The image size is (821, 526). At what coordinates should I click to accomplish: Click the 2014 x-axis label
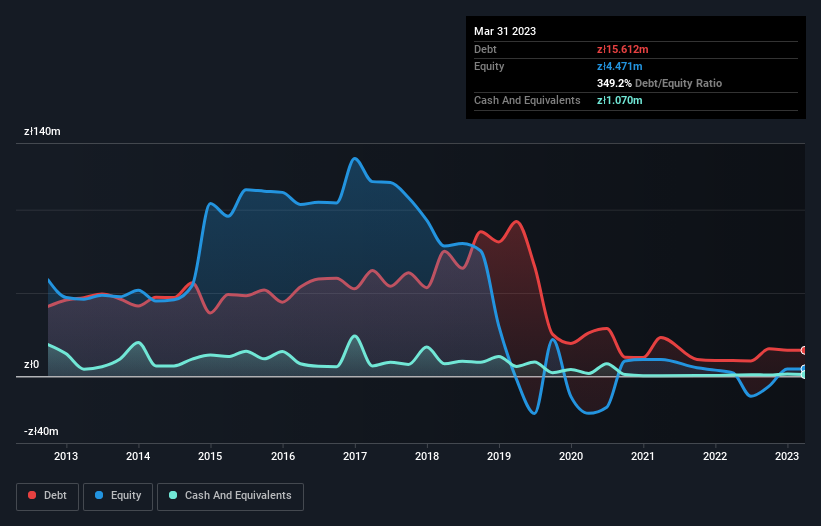[138, 456]
